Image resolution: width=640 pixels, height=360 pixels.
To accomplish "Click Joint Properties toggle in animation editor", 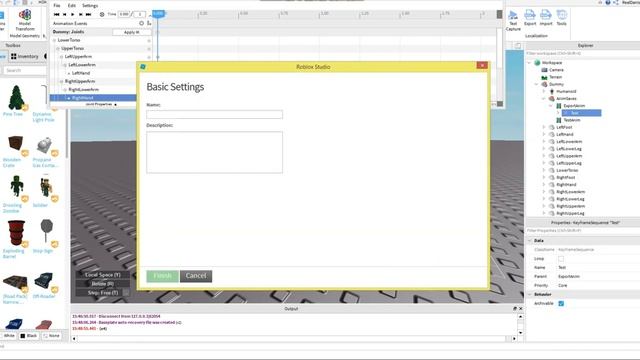I will click(101, 104).
